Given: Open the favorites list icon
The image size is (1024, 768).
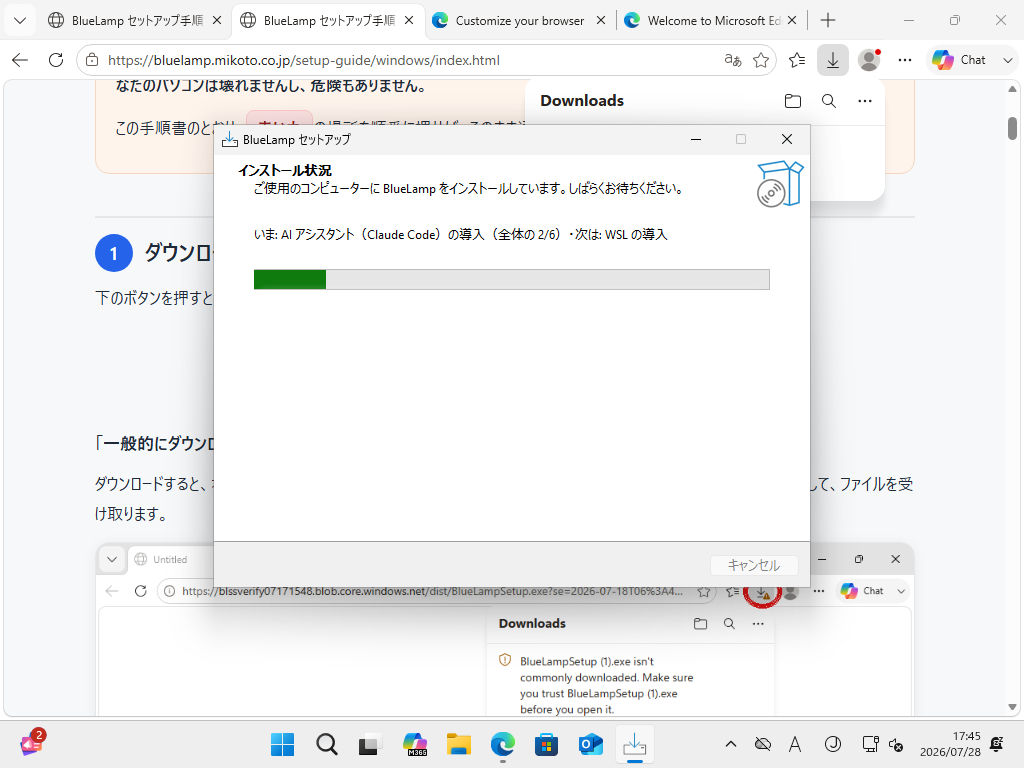Looking at the screenshot, I should tap(797, 60).
